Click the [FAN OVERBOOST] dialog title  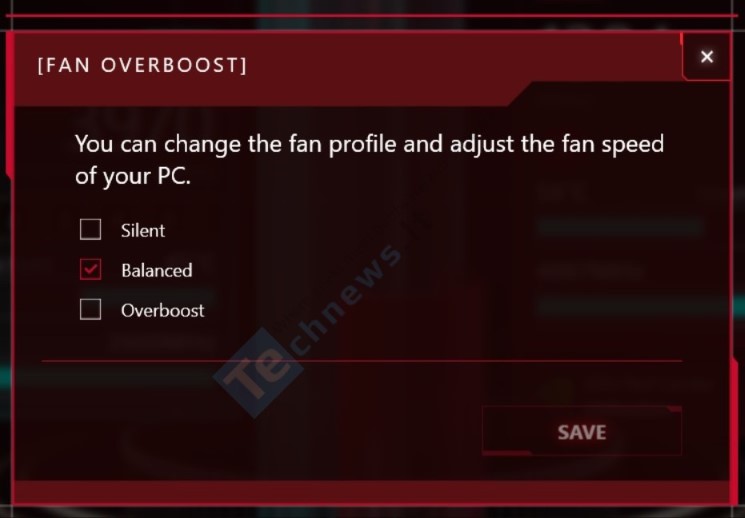(143, 65)
